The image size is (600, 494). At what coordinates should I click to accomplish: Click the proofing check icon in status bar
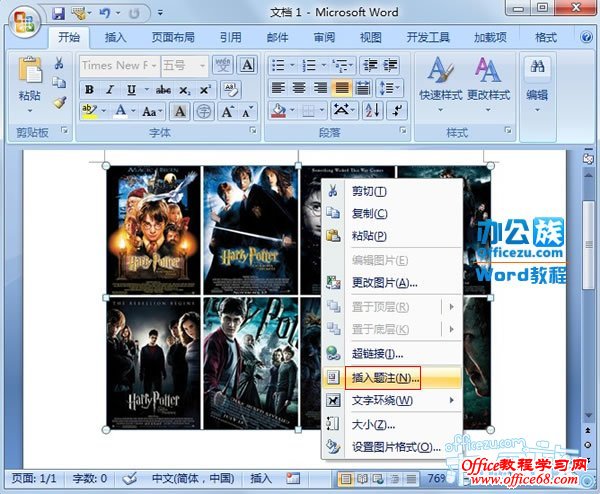tap(130, 478)
